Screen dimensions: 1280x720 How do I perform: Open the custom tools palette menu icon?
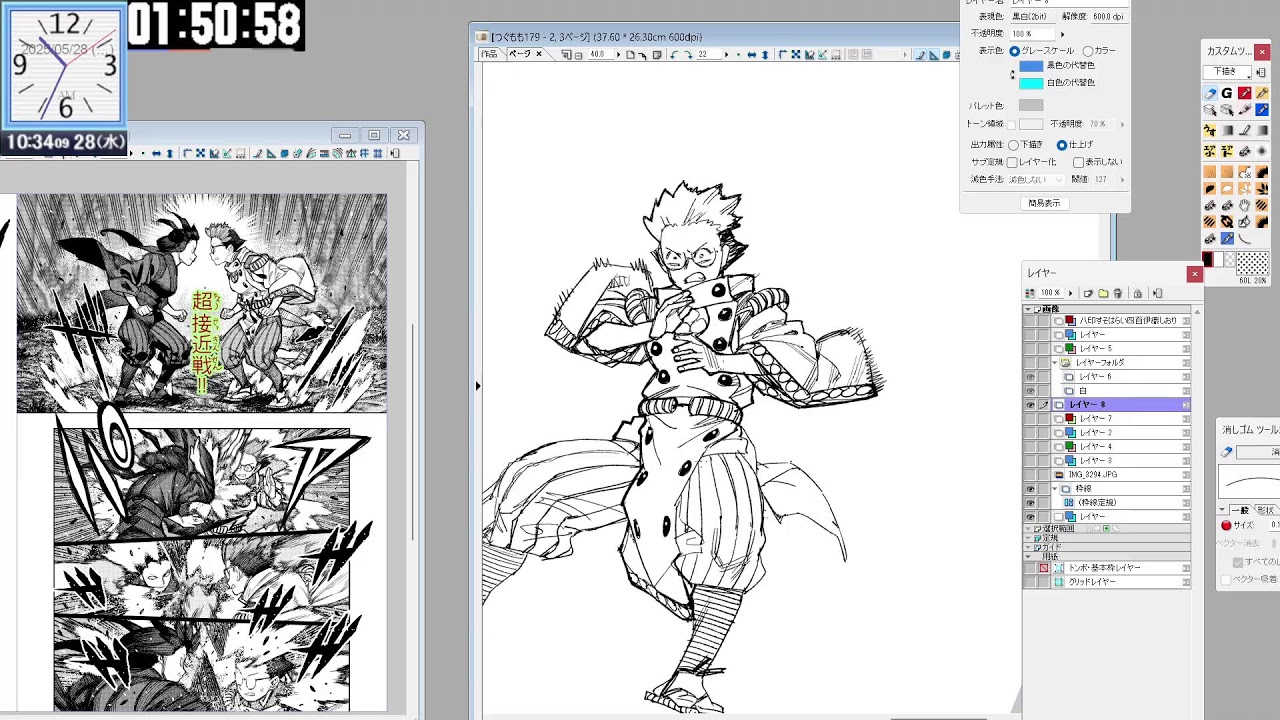pyautogui.click(x=1262, y=72)
